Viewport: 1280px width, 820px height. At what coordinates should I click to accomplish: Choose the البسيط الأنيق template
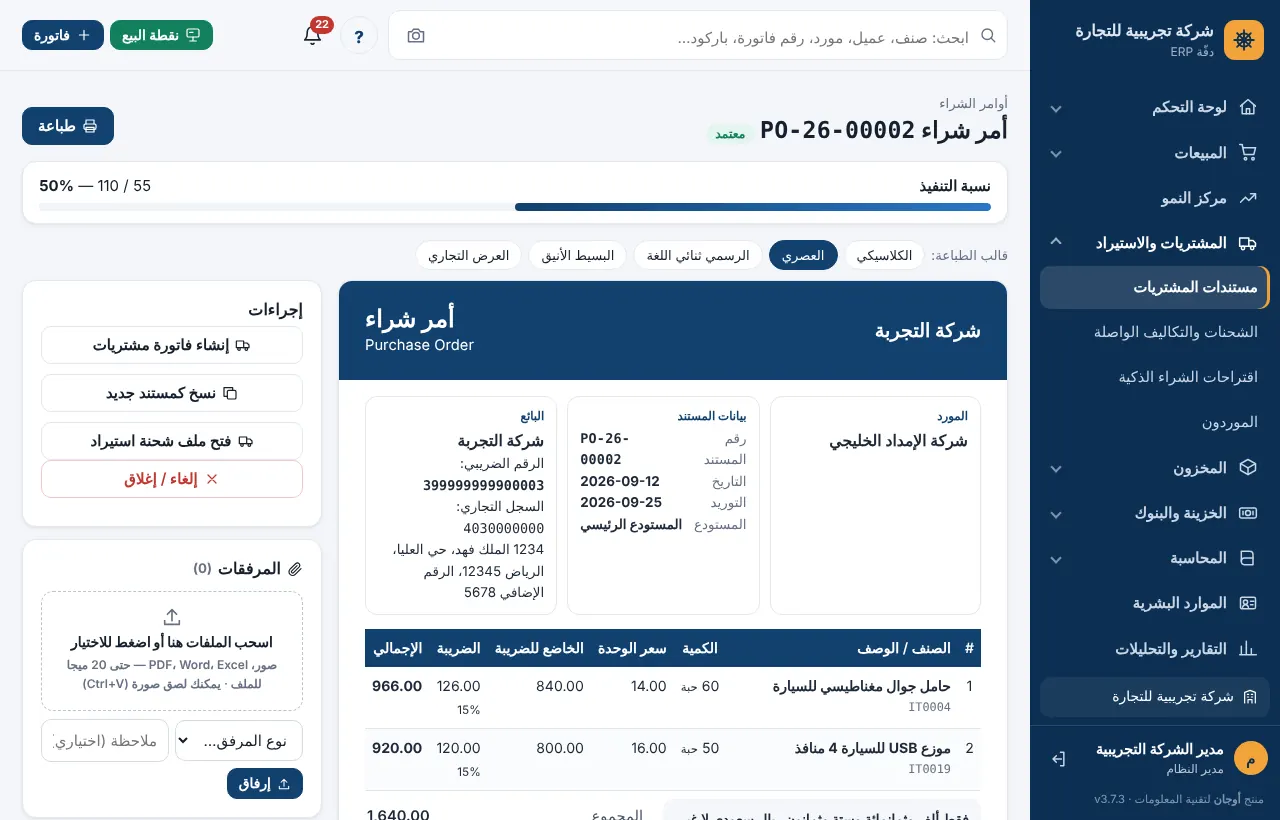pyautogui.click(x=578, y=255)
